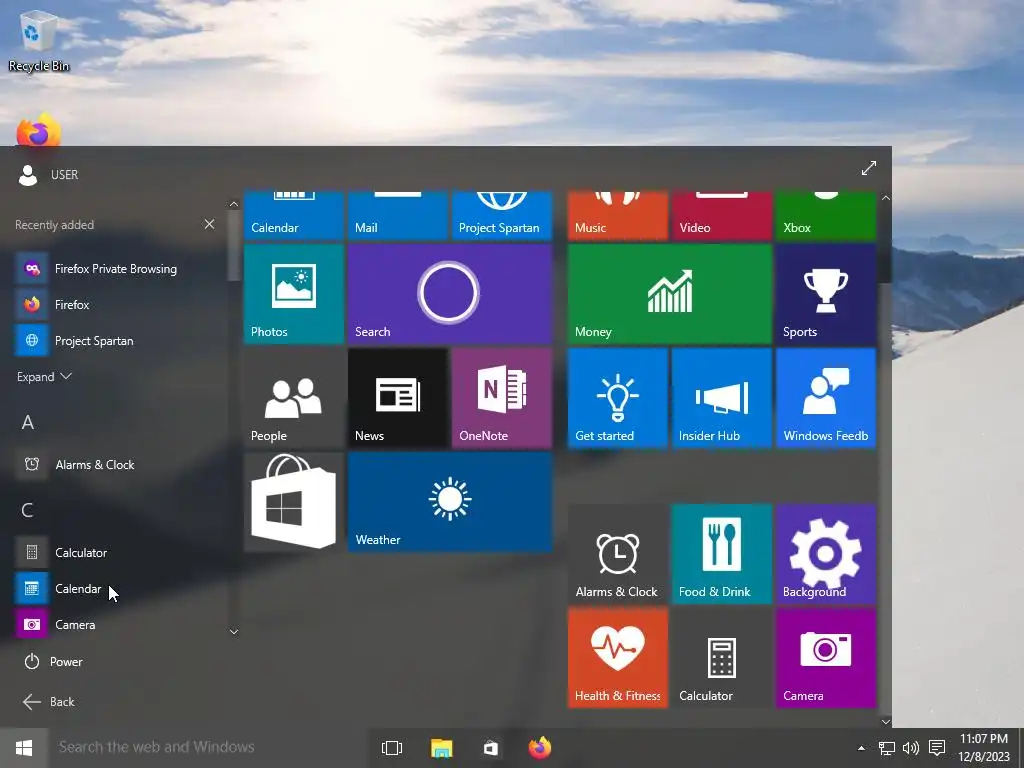Image resolution: width=1024 pixels, height=768 pixels.
Task: Open Calculator in the app list
Action: (118, 552)
